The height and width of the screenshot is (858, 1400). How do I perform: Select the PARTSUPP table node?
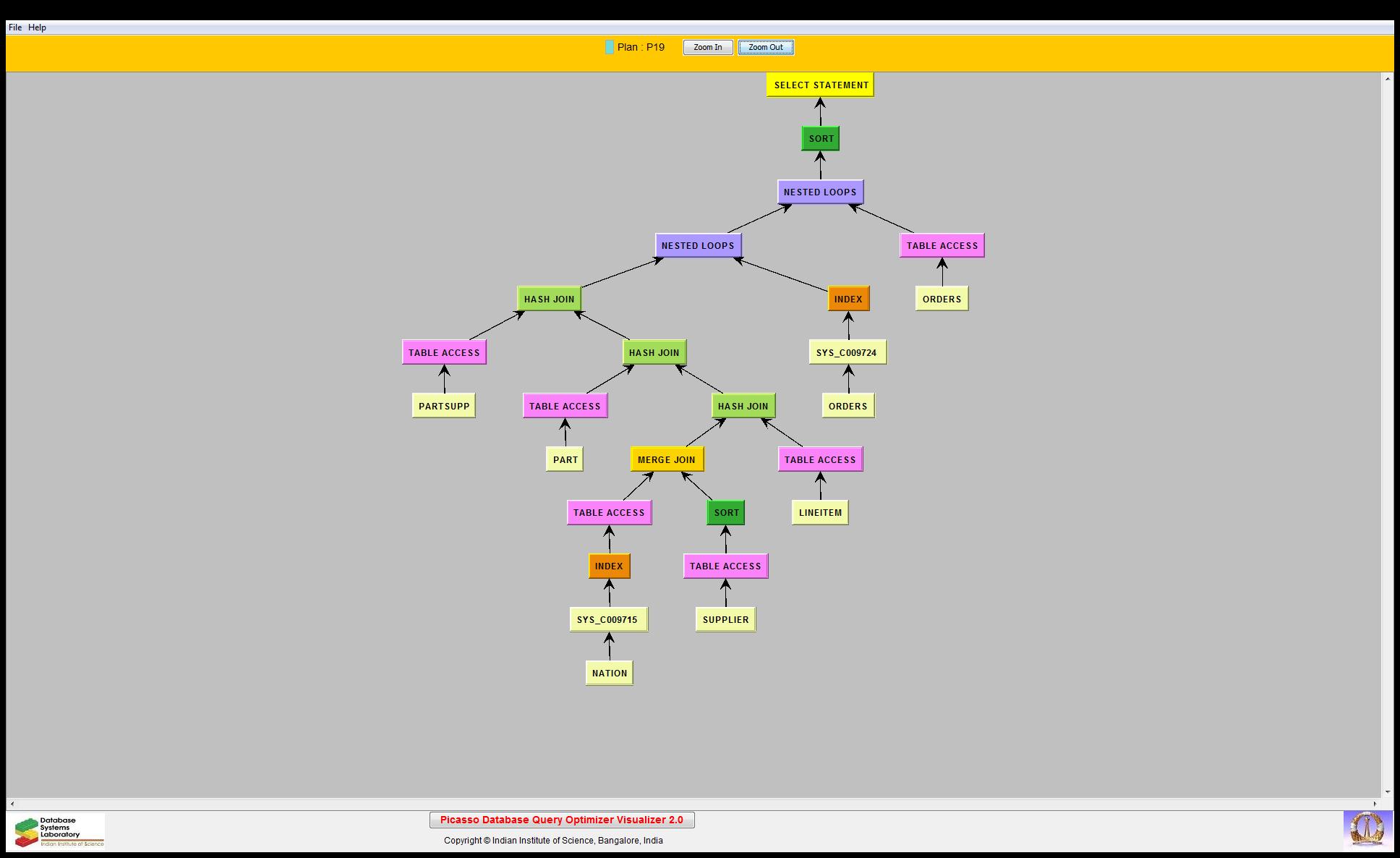[x=443, y=406]
